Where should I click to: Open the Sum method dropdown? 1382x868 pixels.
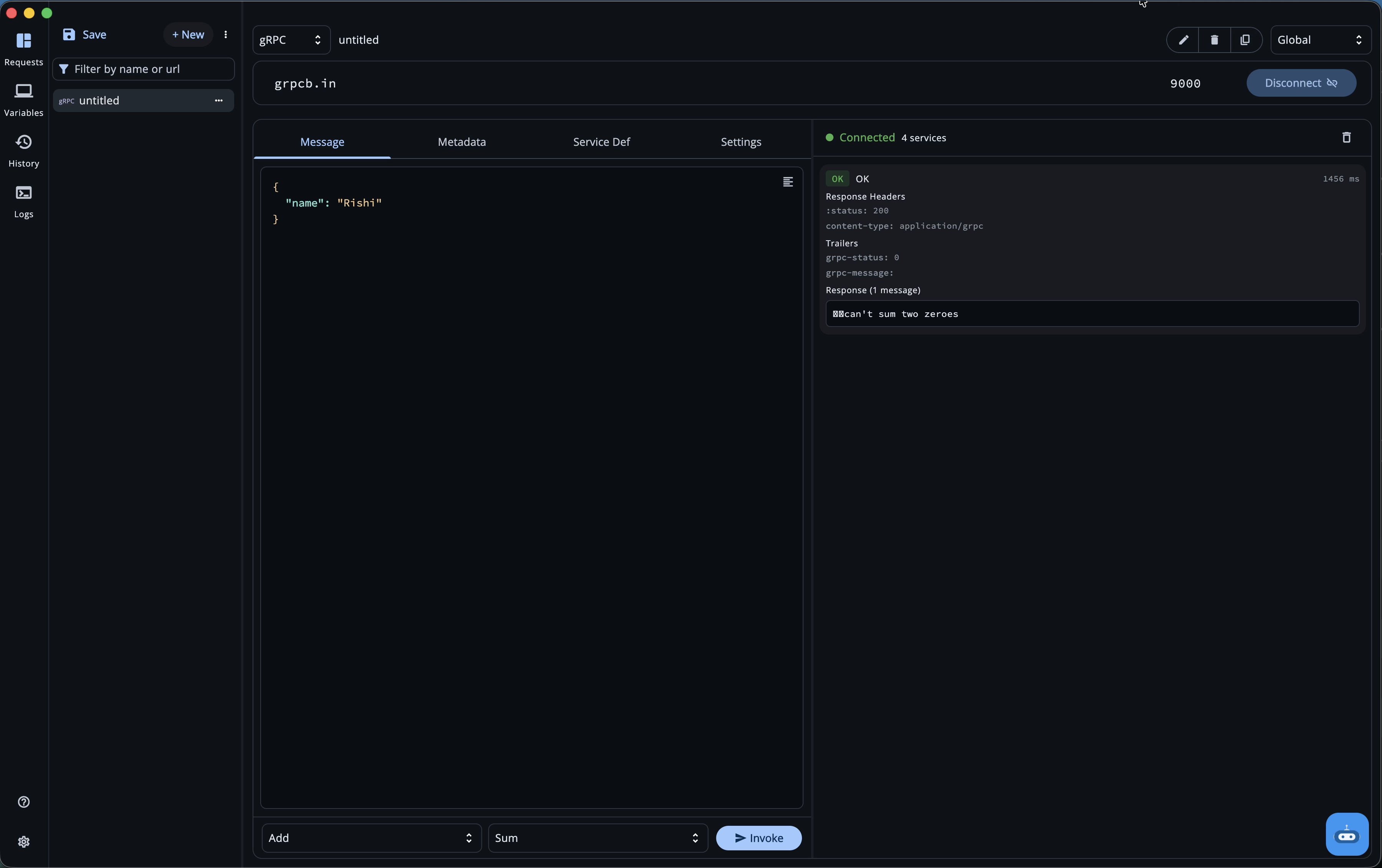[597, 838]
